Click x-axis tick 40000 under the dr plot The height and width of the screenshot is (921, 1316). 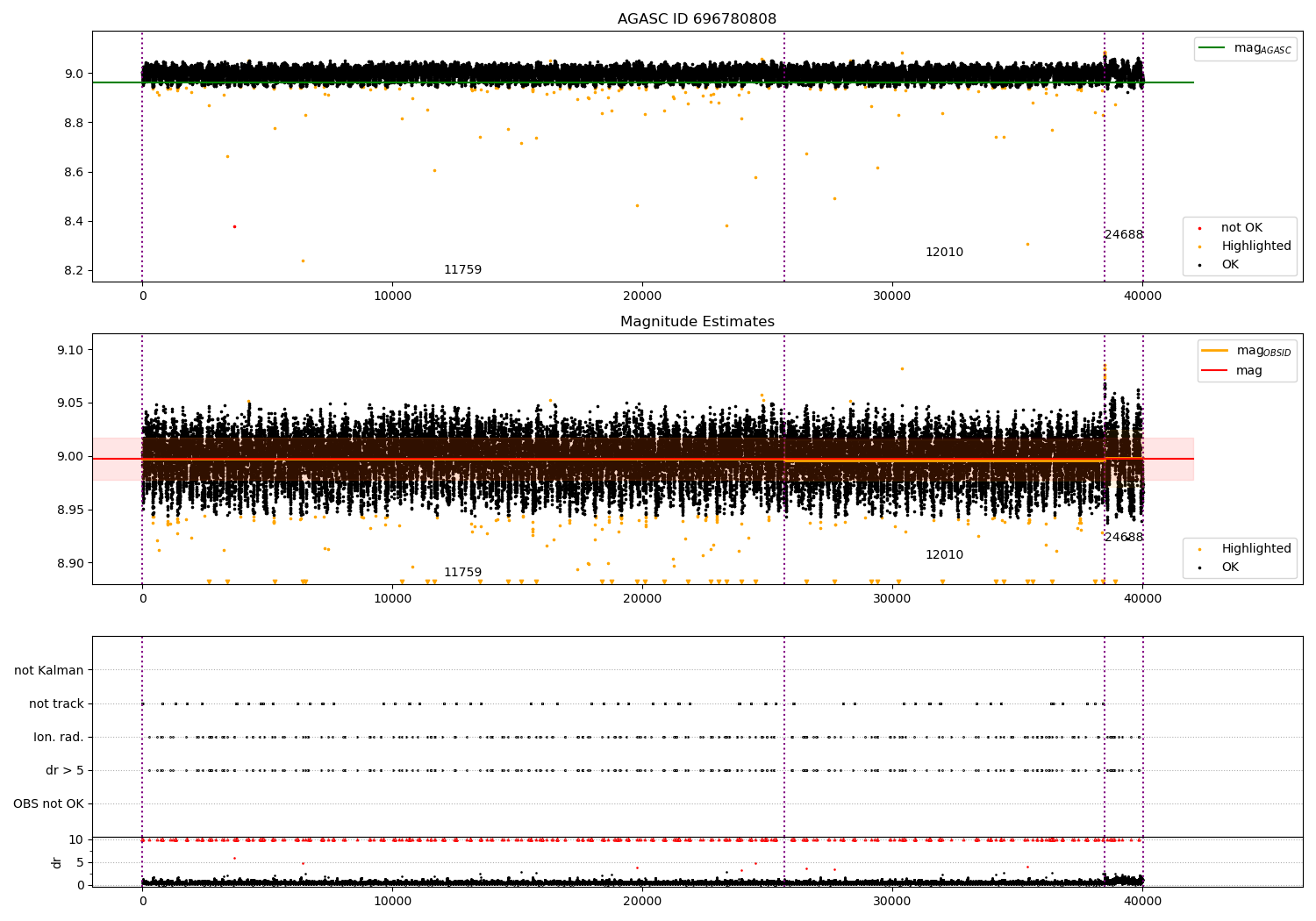(1142, 901)
